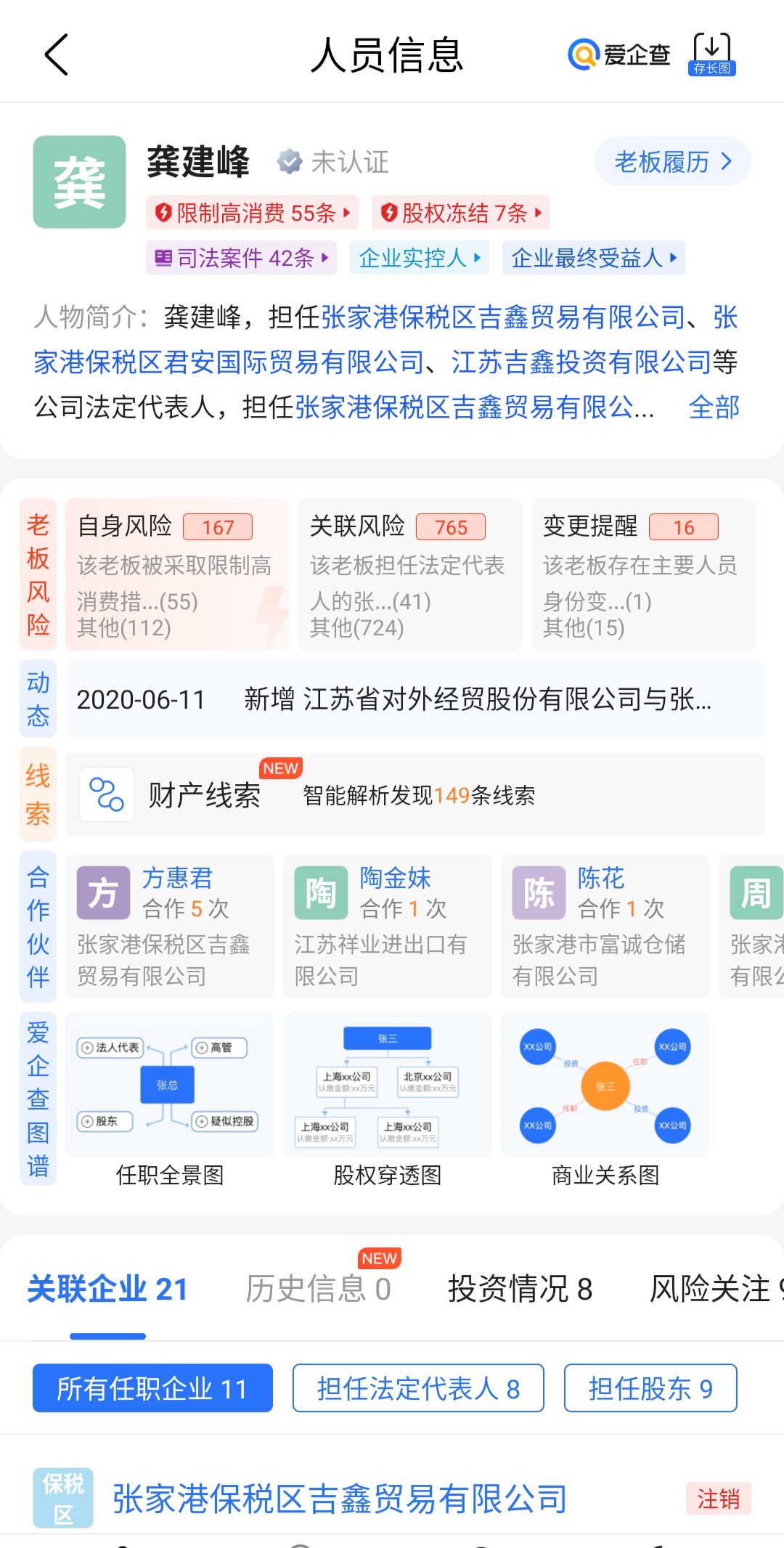
Task: Expand 企业实控人 tag
Action: click(x=420, y=258)
